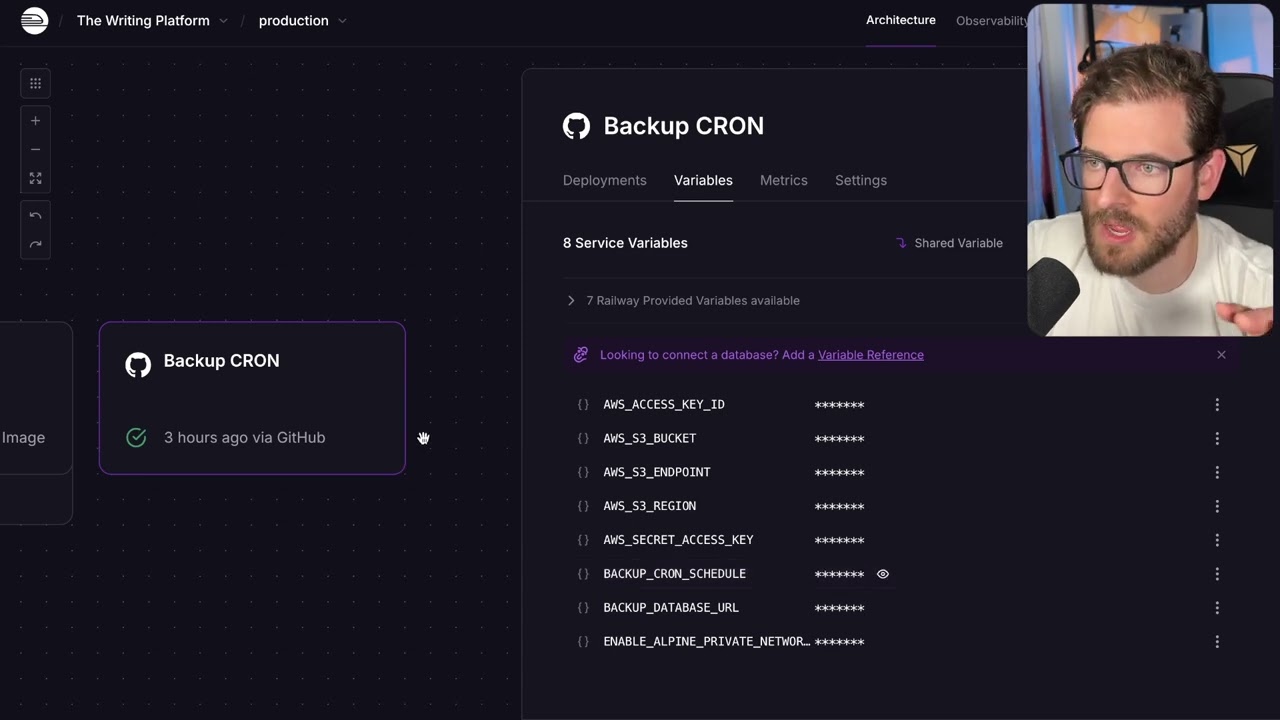Toggle the canvas grid dots icon
This screenshot has width=1280, height=720.
point(35,83)
